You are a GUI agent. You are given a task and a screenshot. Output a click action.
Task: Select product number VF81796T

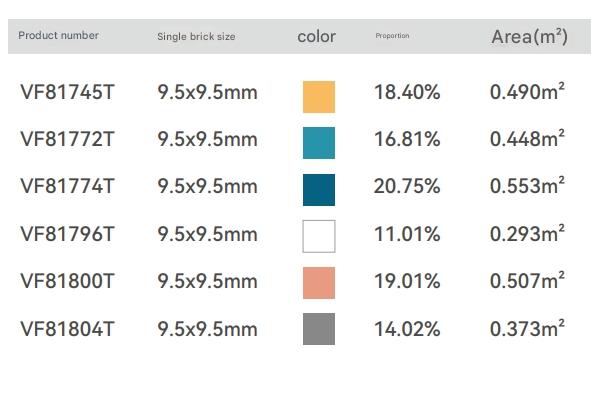tap(67, 234)
